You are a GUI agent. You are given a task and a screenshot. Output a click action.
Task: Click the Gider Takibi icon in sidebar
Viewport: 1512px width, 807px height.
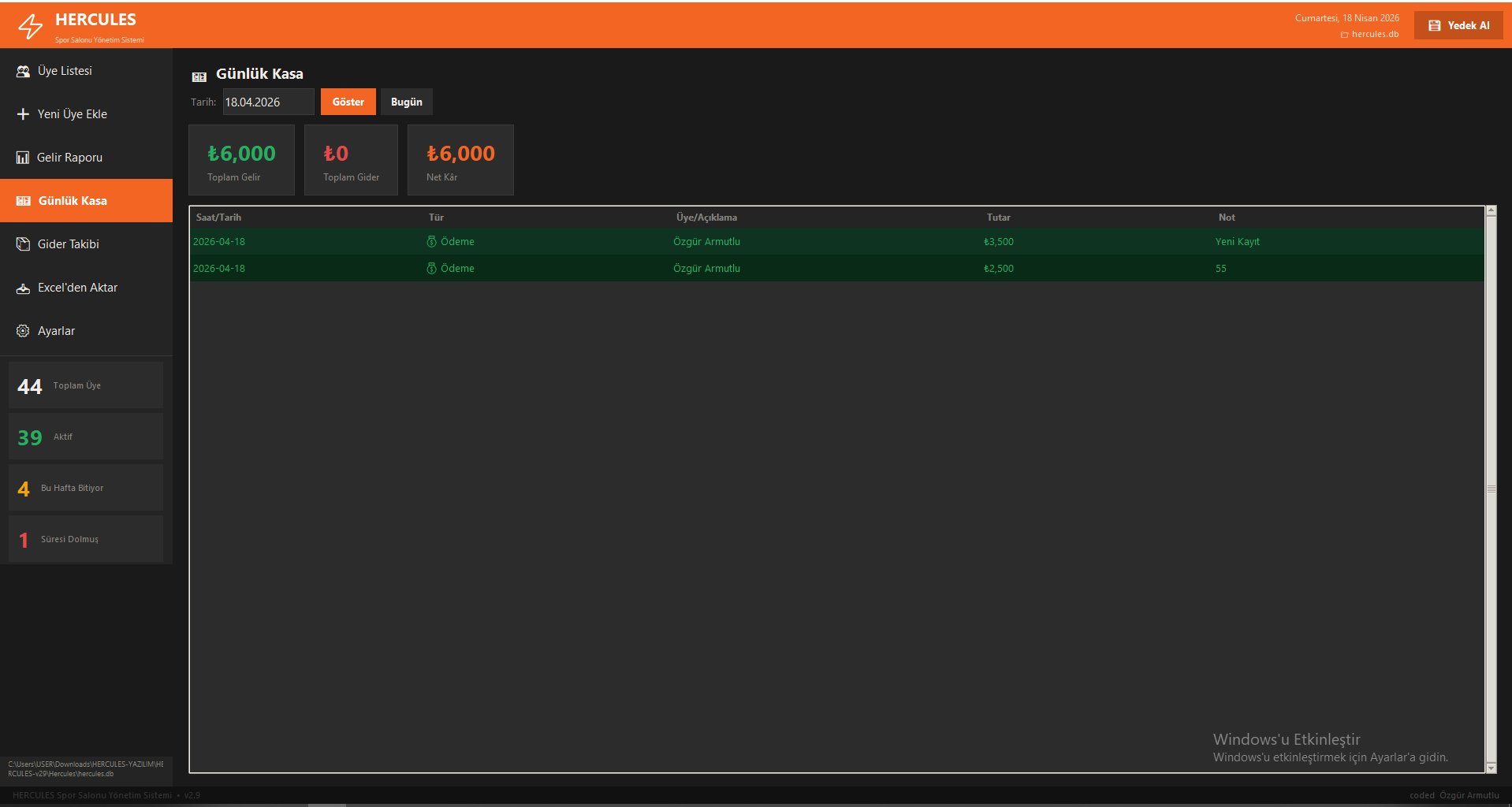(23, 244)
